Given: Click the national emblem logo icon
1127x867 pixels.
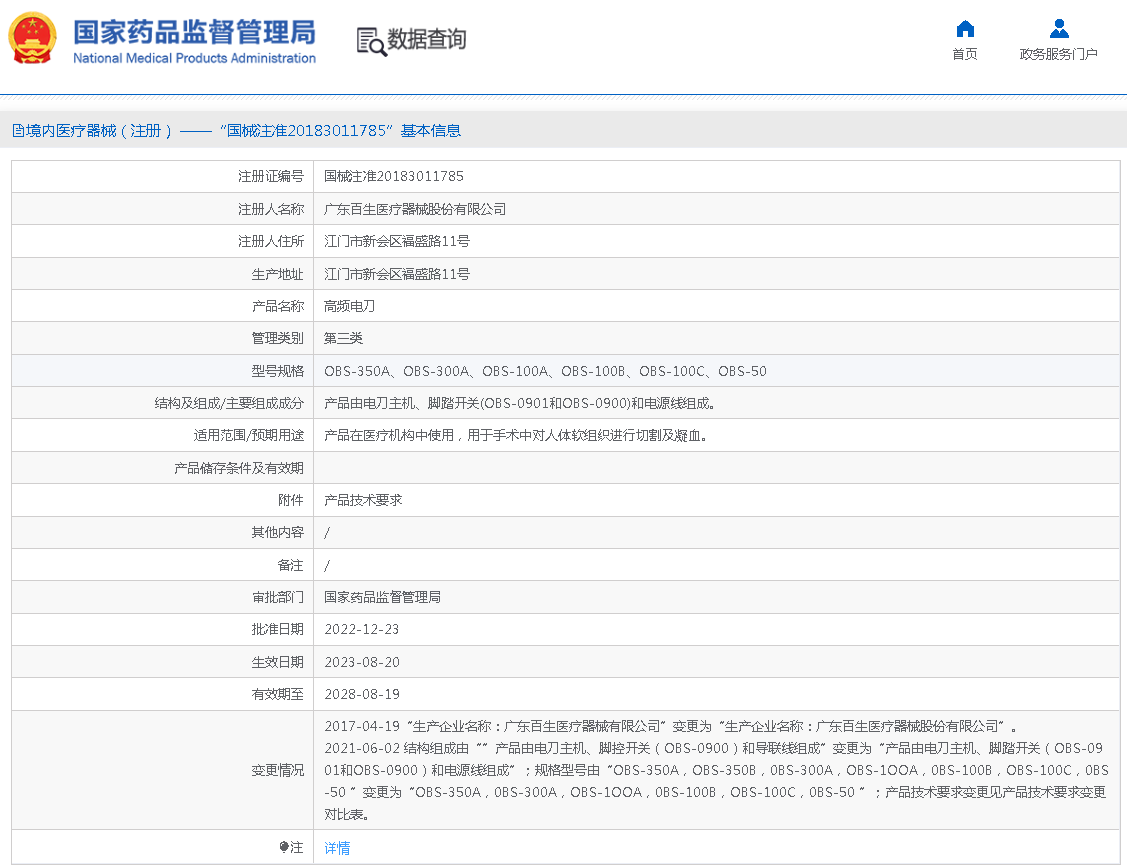Looking at the screenshot, I should pyautogui.click(x=33, y=40).
